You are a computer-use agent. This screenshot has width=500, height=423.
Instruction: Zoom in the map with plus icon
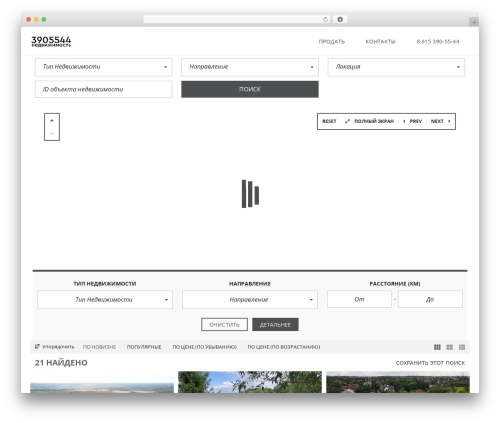(x=52, y=121)
